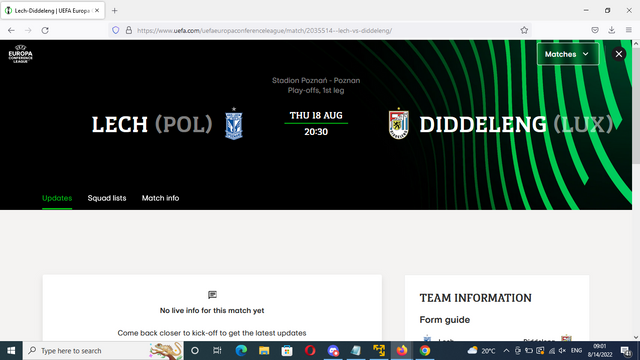Open the taskbar clock and date
Image resolution: width=640 pixels, height=360 pixels.
click(x=599, y=351)
